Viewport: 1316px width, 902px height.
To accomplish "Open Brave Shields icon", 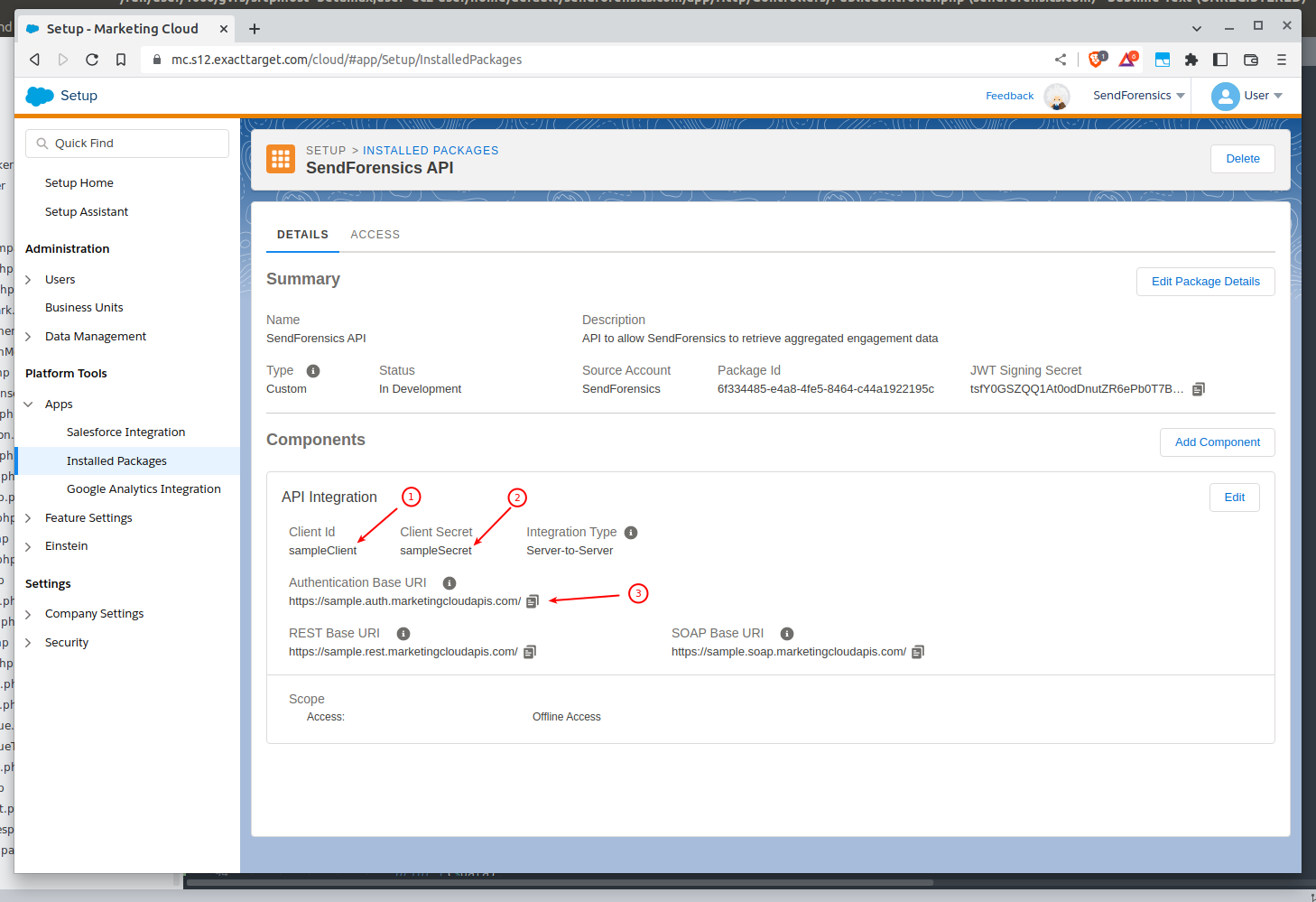I will pyautogui.click(x=1097, y=60).
